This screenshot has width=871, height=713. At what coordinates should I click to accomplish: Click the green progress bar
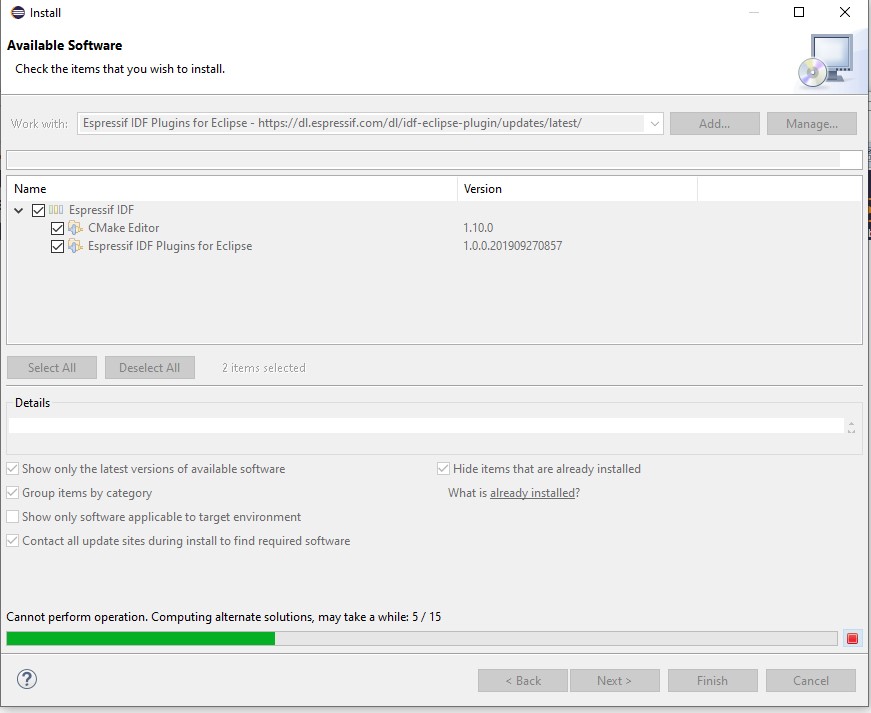pyautogui.click(x=140, y=637)
